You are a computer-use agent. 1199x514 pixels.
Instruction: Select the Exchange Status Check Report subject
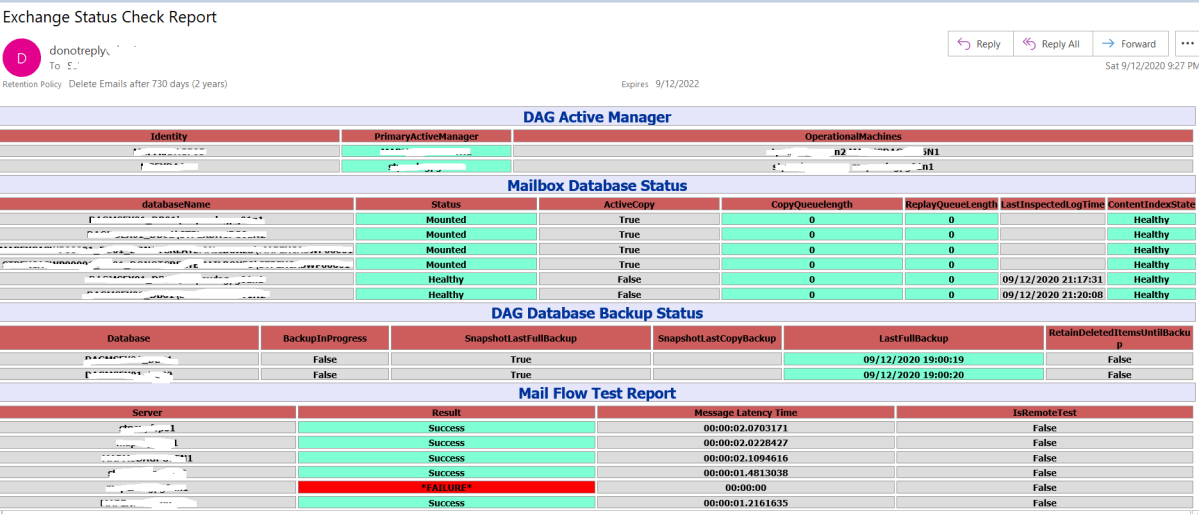click(111, 17)
